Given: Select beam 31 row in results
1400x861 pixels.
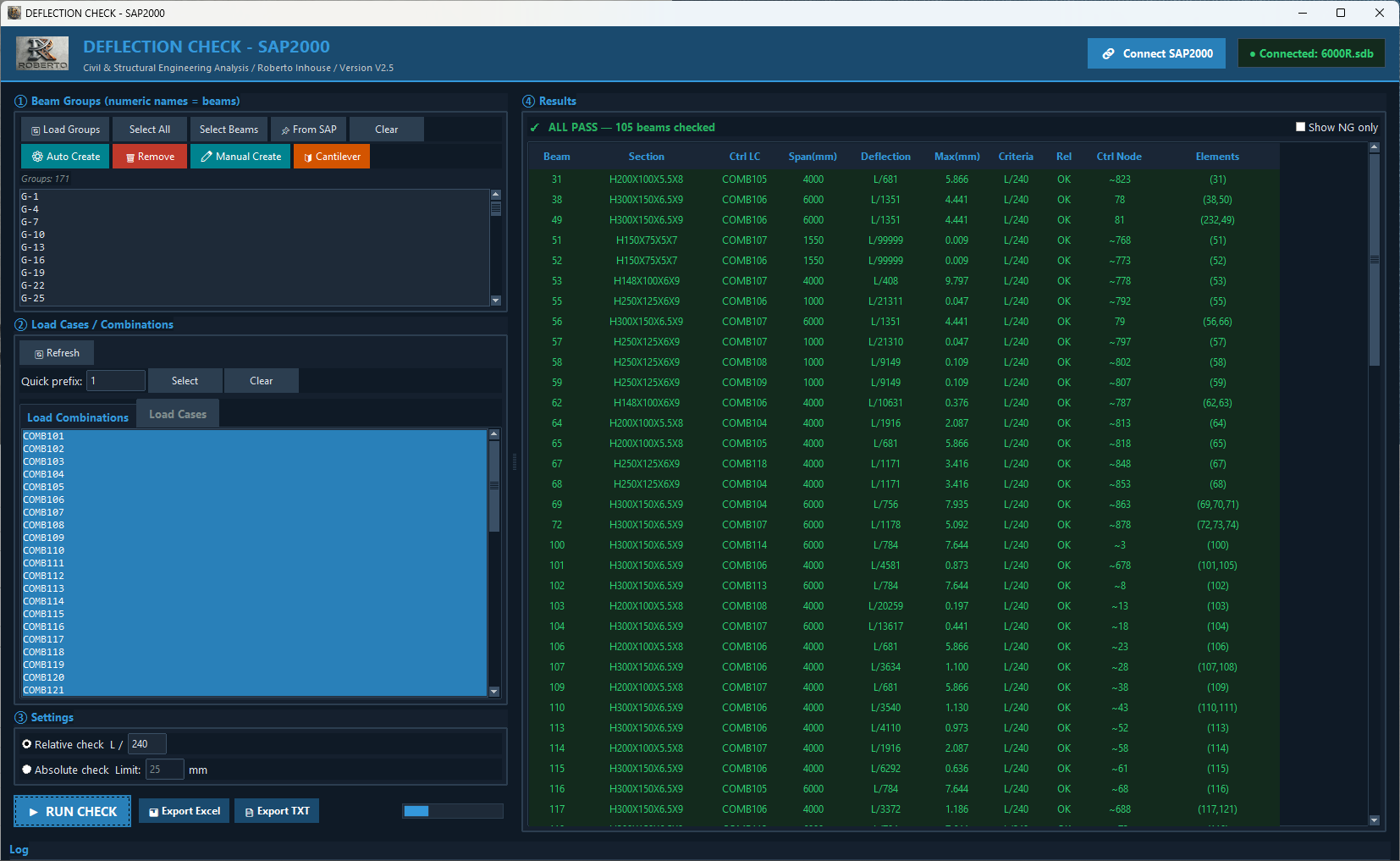Looking at the screenshot, I should coord(905,179).
